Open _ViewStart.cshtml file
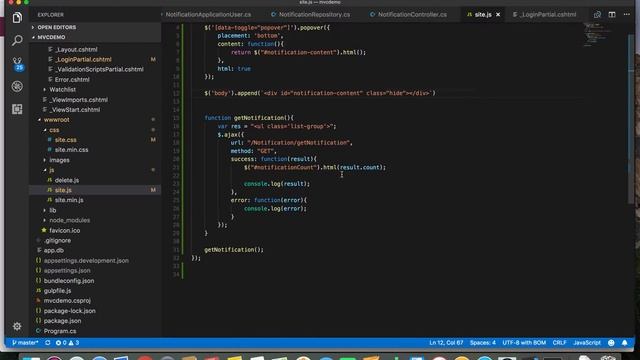 (x=75, y=109)
